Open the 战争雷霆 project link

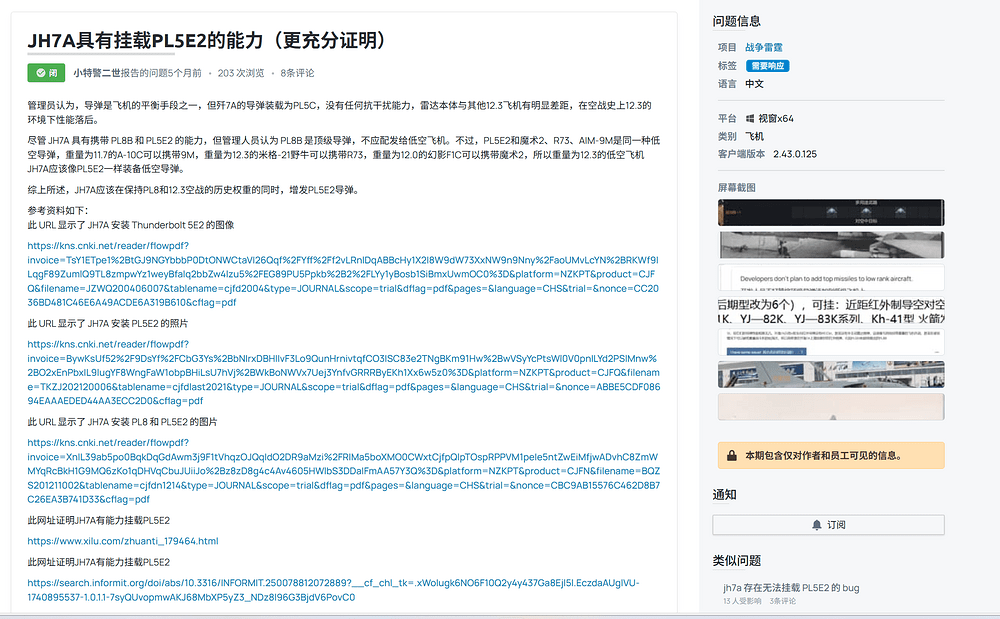763,47
